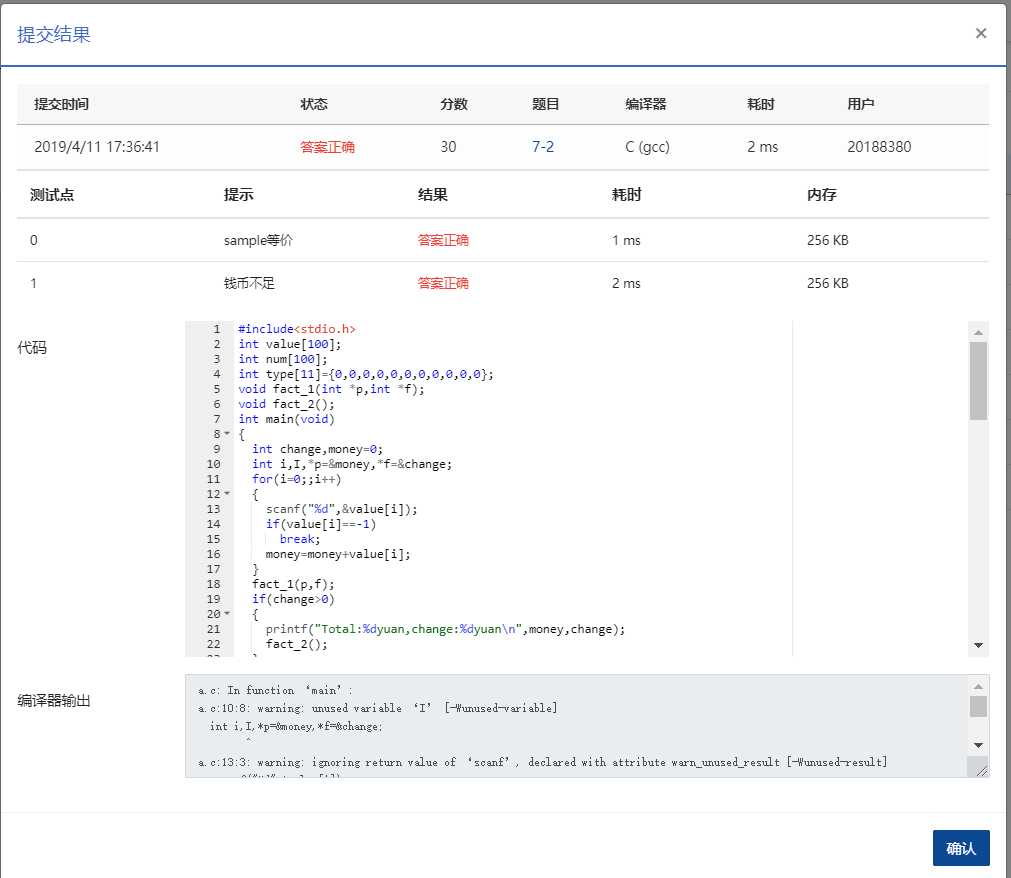Click code editor scrollbar down arrow
1011x878 pixels.
click(978, 645)
